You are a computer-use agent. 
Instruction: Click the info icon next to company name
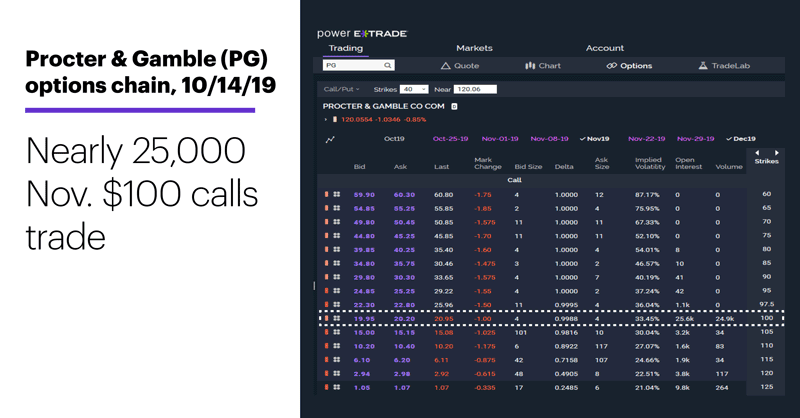tap(454, 106)
